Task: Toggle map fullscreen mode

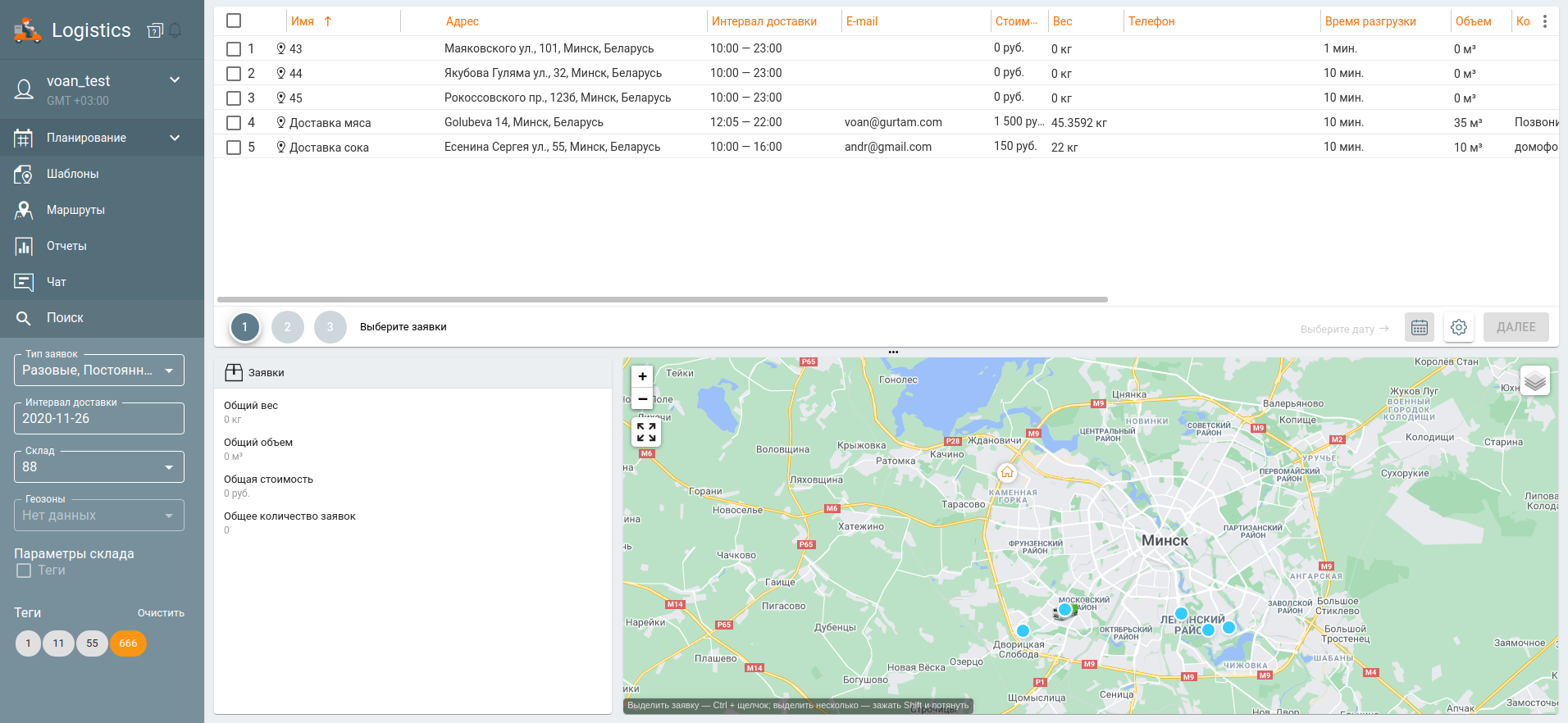Action: [646, 432]
